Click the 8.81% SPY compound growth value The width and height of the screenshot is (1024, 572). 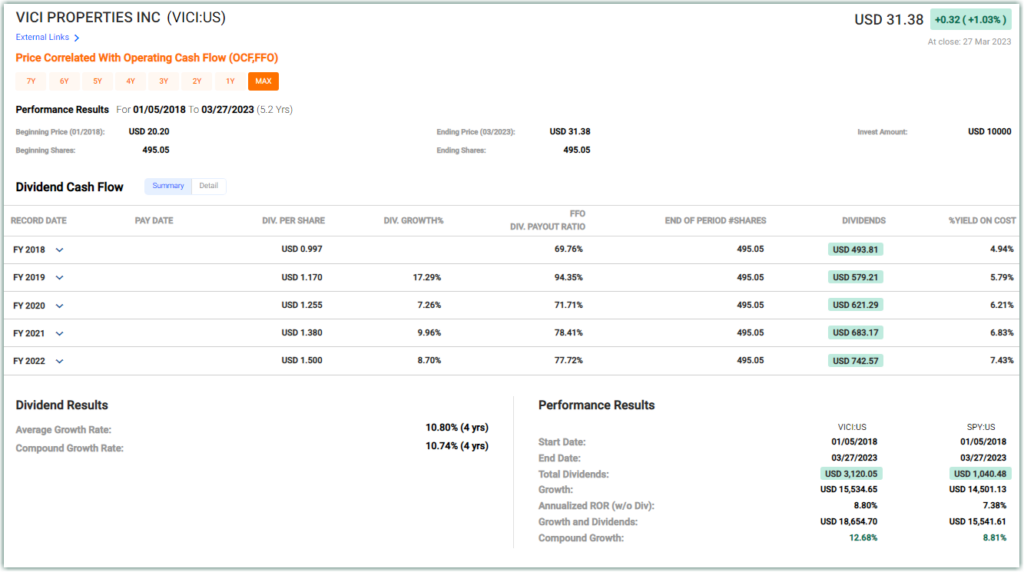pos(995,538)
